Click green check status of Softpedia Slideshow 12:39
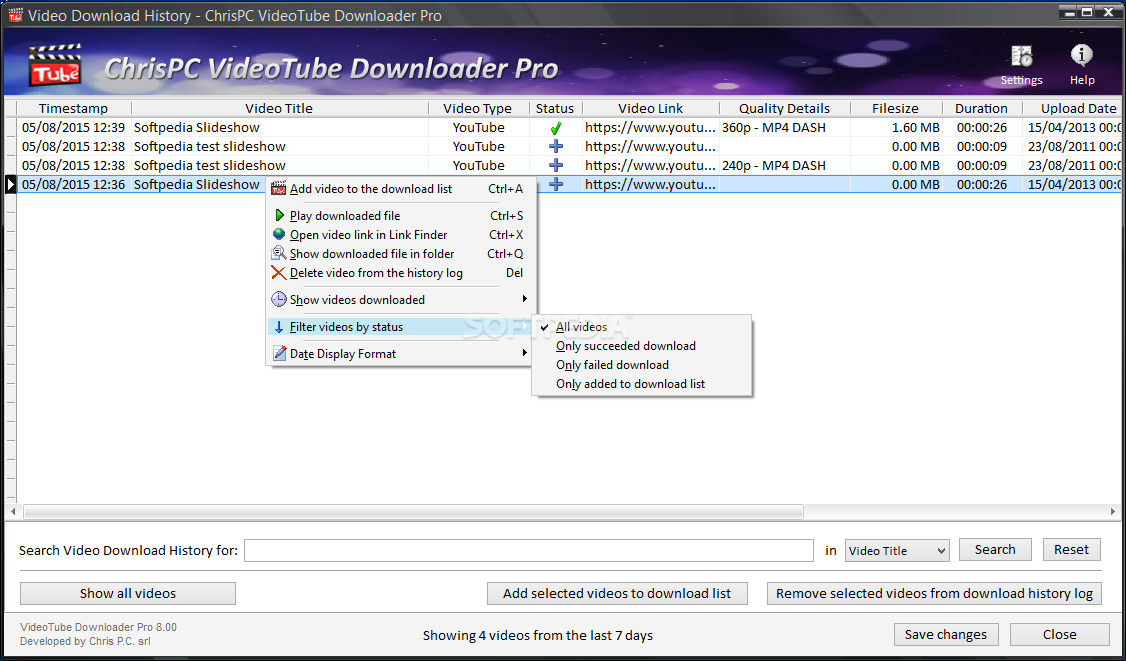 555,128
